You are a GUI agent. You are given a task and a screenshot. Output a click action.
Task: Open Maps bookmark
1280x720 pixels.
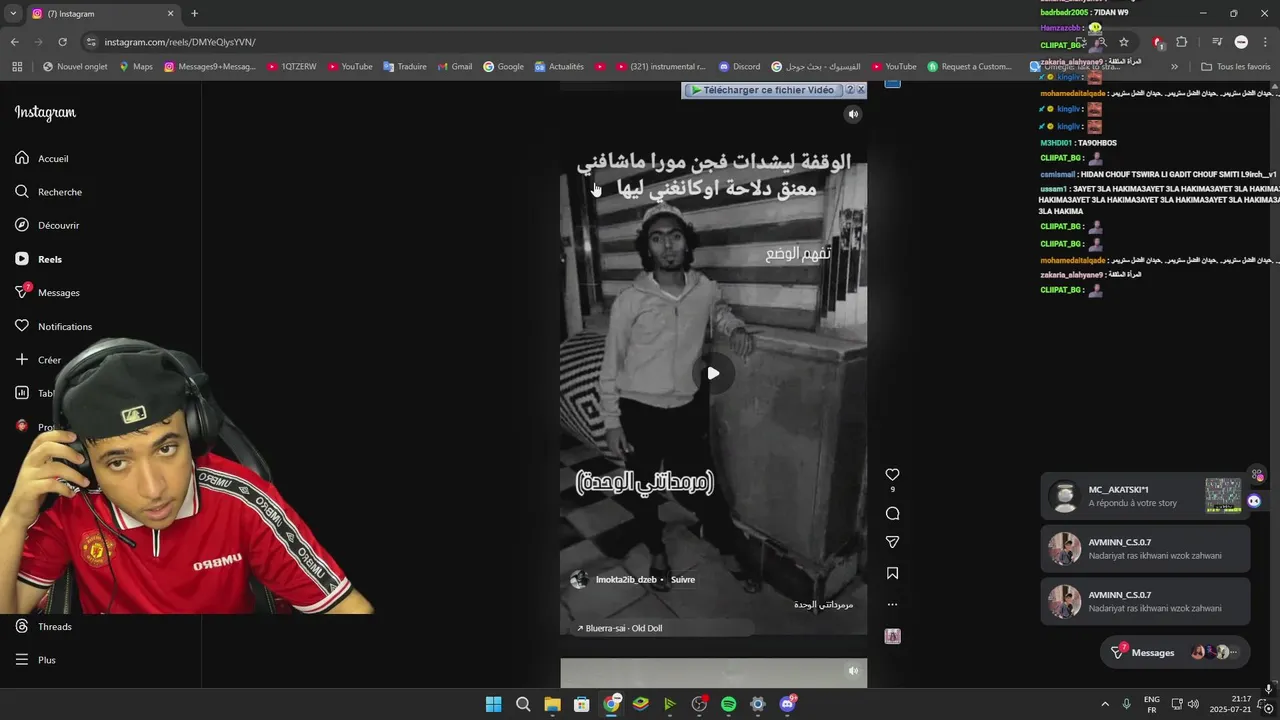click(x=136, y=67)
